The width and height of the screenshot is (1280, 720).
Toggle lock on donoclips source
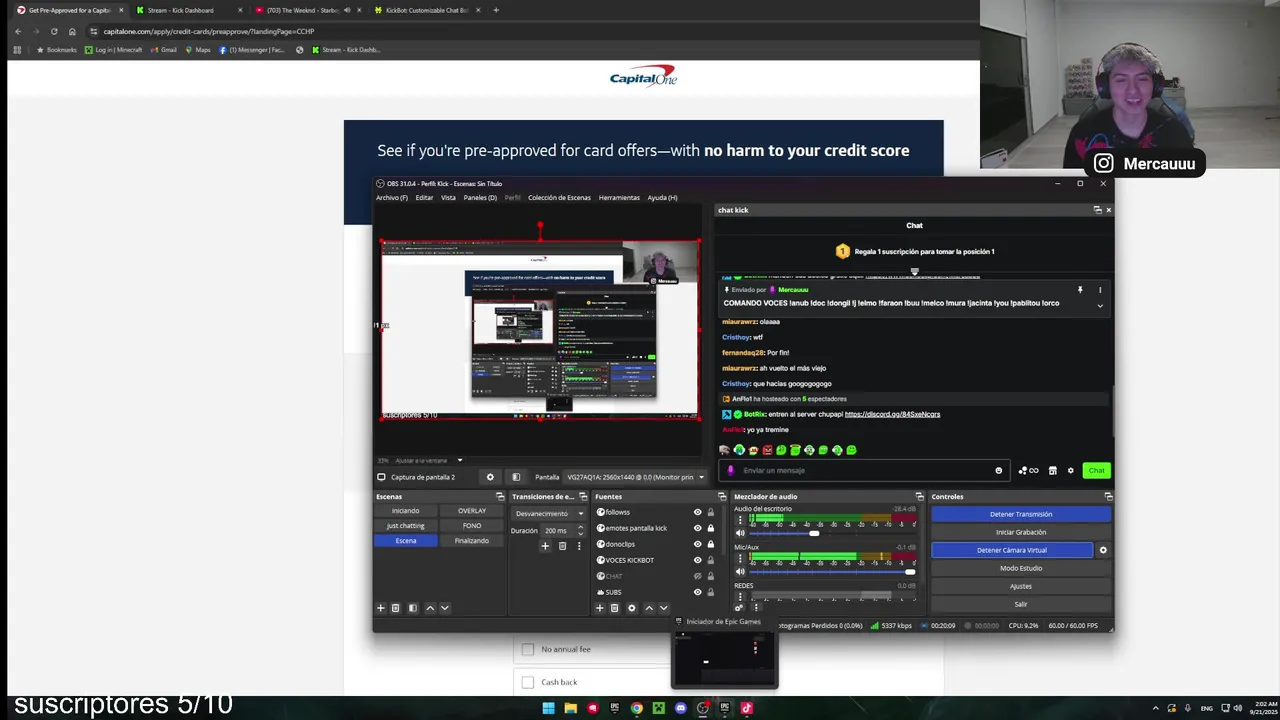pyautogui.click(x=711, y=544)
